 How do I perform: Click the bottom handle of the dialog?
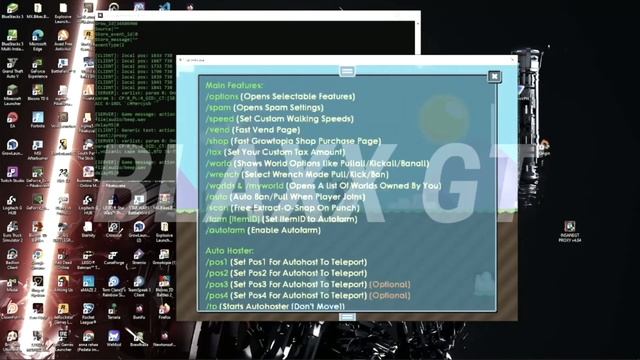point(347,317)
